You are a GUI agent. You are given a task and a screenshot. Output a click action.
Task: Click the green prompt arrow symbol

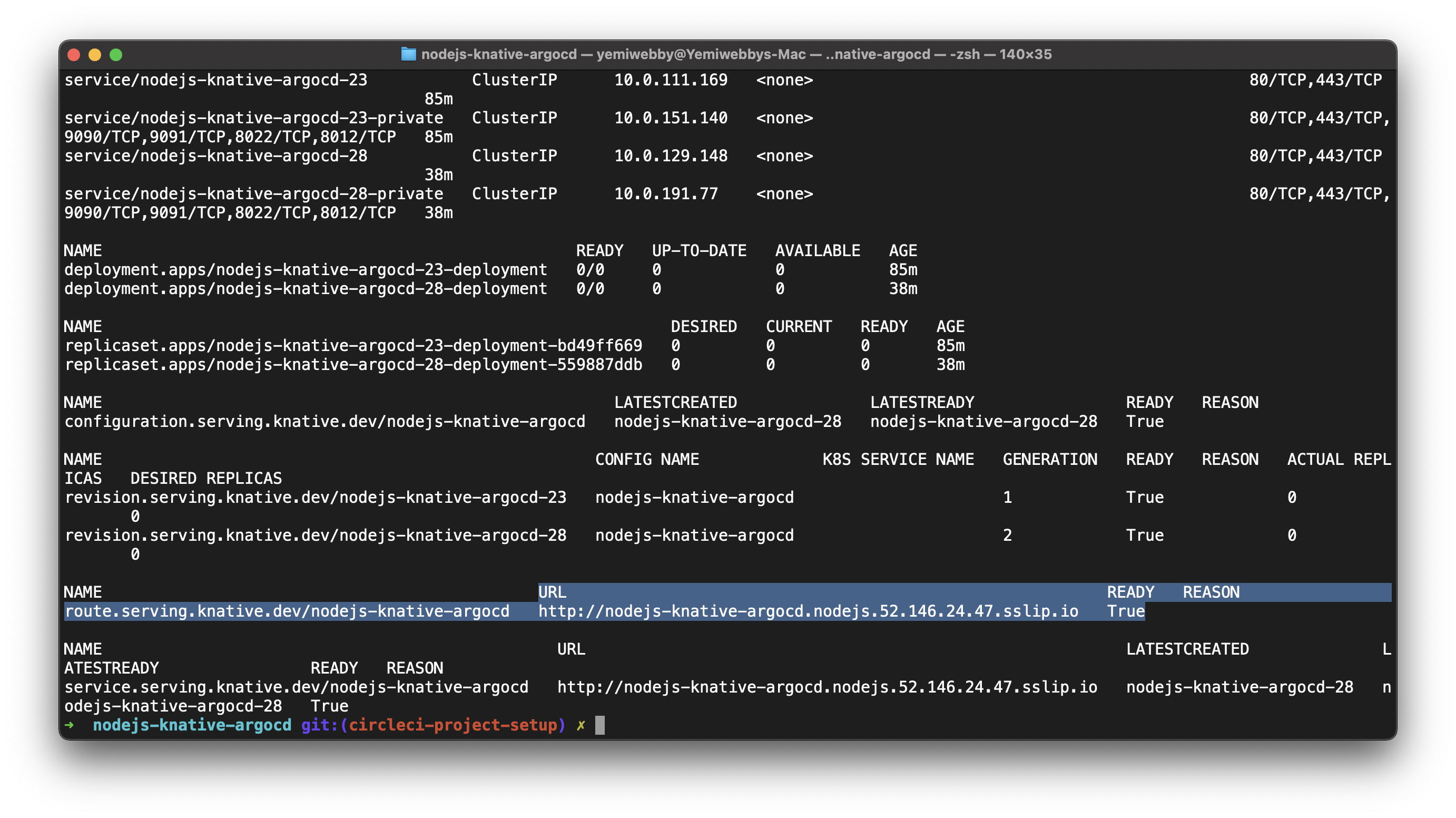70,725
